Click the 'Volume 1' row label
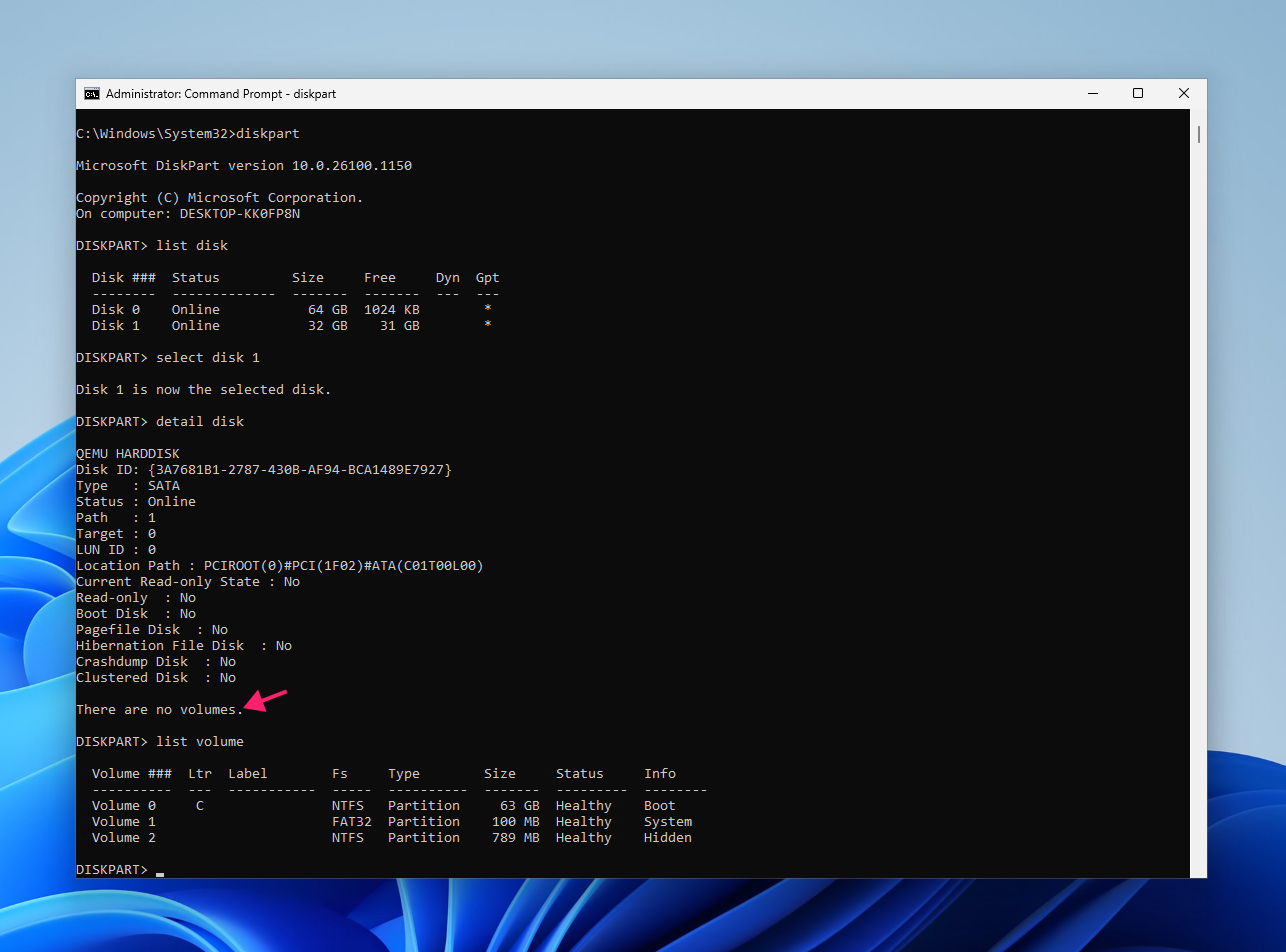 click(124, 821)
